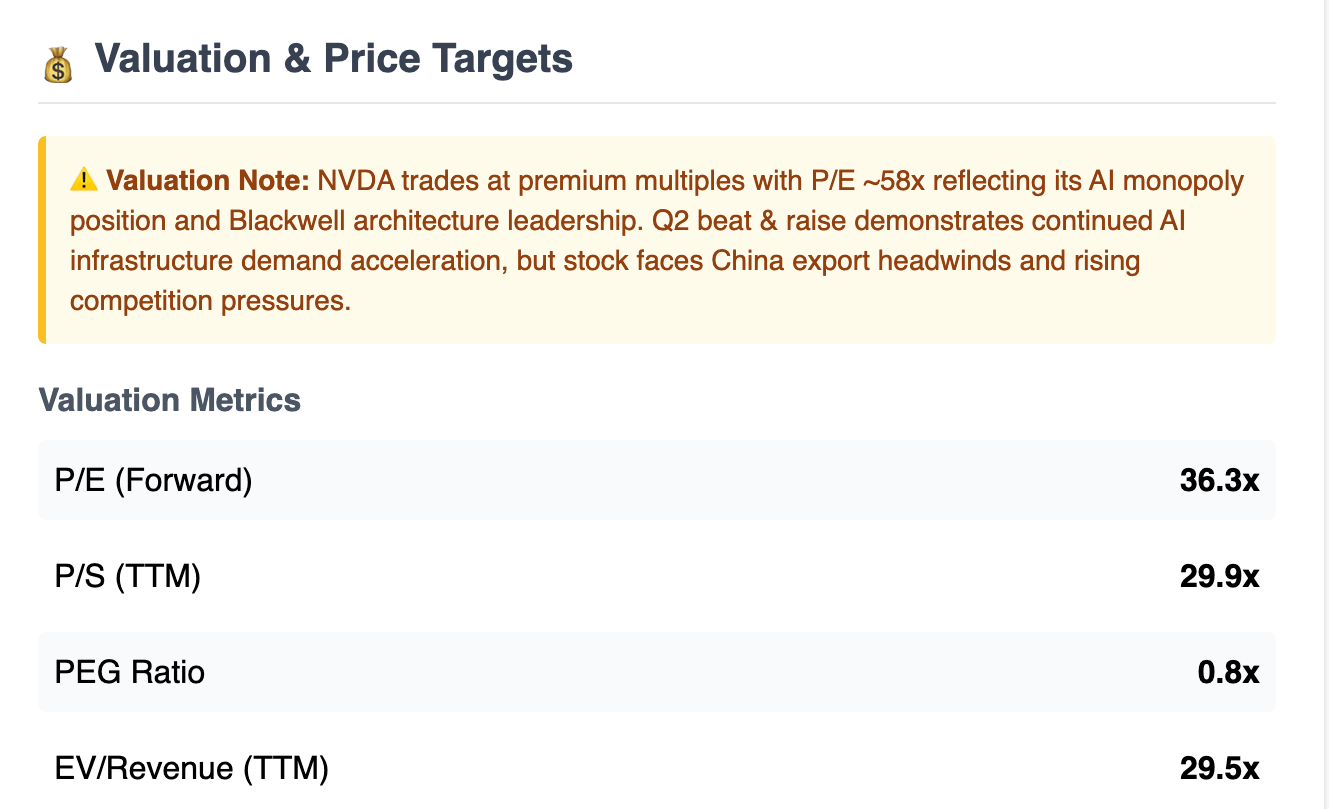
Task: Click the Valuation & Price Targets heading
Action: [334, 59]
